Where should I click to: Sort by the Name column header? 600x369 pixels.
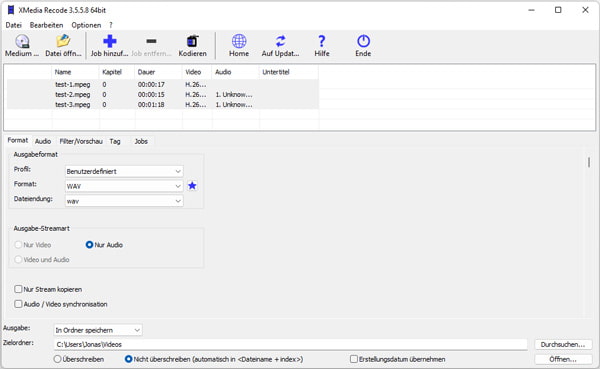75,72
